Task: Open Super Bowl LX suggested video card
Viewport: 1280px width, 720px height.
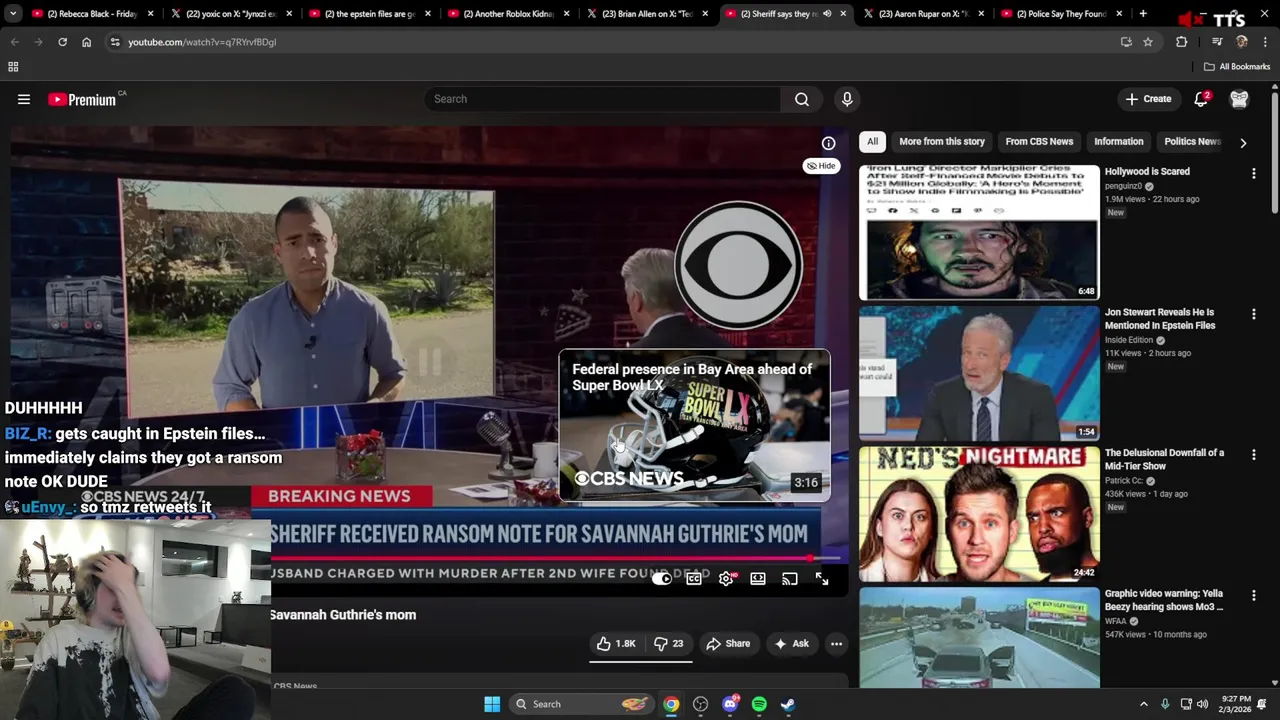Action: (x=694, y=426)
